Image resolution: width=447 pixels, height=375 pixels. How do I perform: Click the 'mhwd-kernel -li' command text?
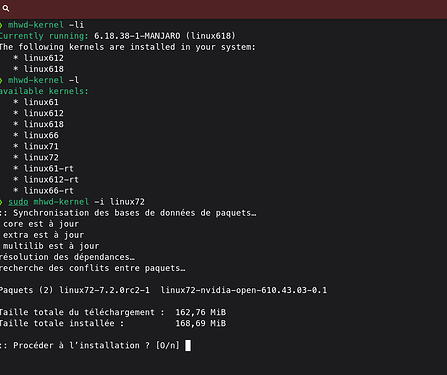pyautogui.click(x=46, y=25)
